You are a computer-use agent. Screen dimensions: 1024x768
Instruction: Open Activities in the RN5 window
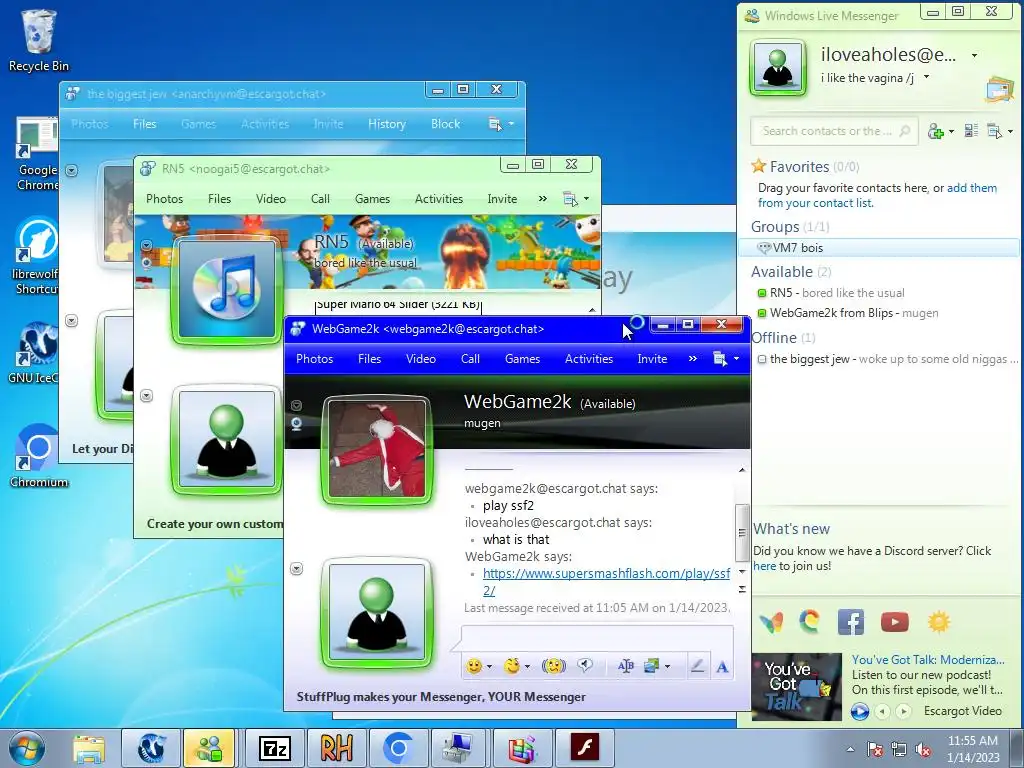coord(439,199)
